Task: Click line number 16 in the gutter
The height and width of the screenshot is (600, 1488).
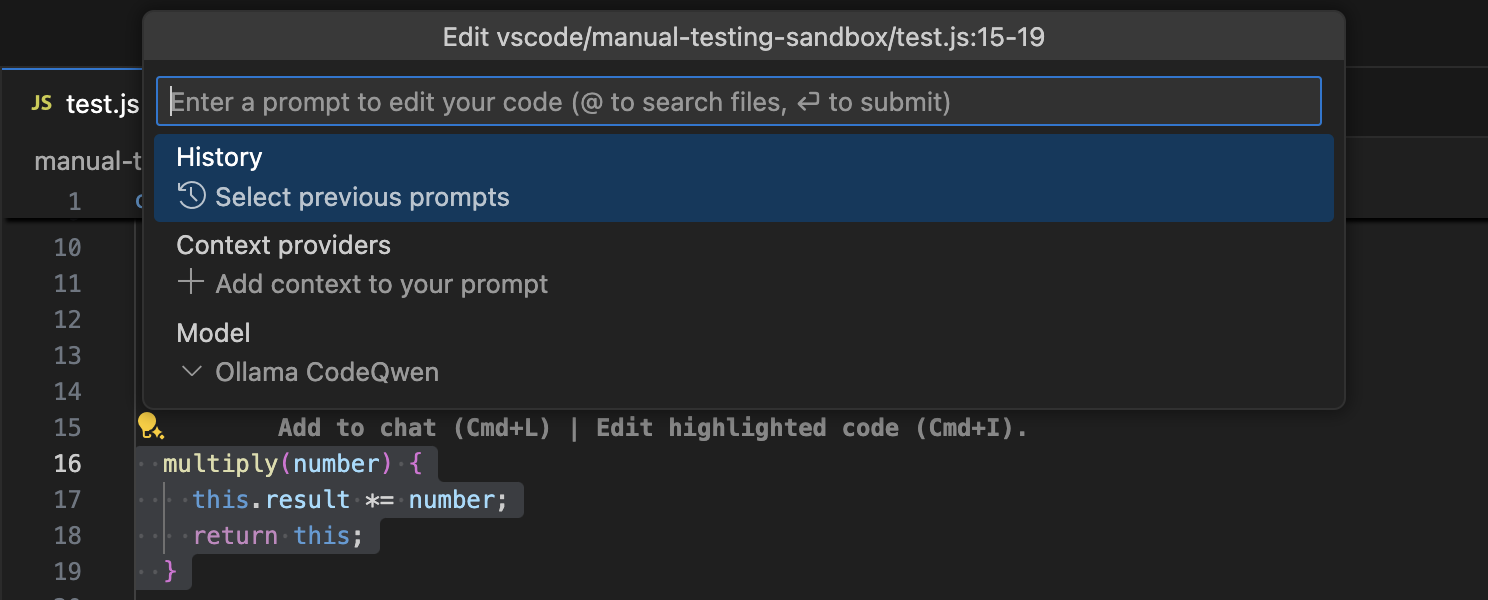Action: [67, 464]
